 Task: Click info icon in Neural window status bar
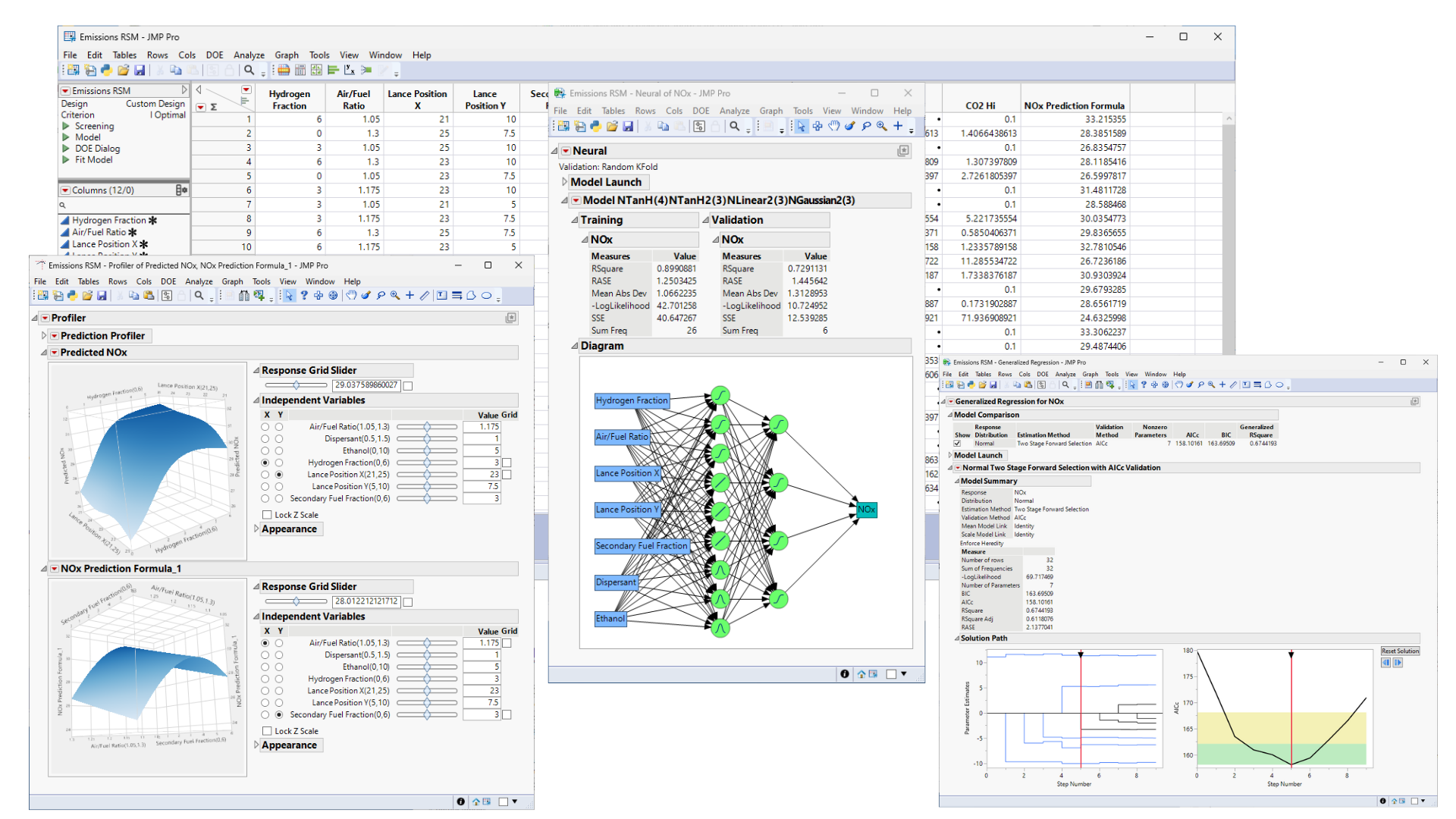point(844,674)
